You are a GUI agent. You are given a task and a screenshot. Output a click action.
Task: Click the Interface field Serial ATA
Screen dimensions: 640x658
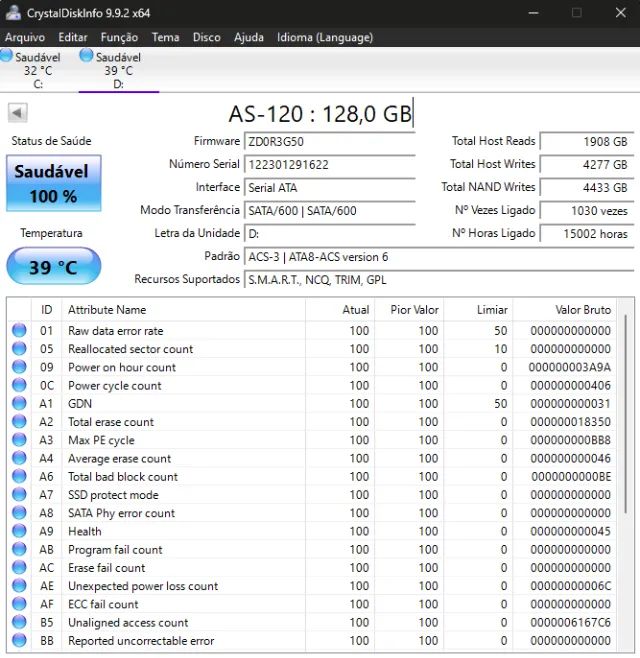pyautogui.click(x=329, y=188)
